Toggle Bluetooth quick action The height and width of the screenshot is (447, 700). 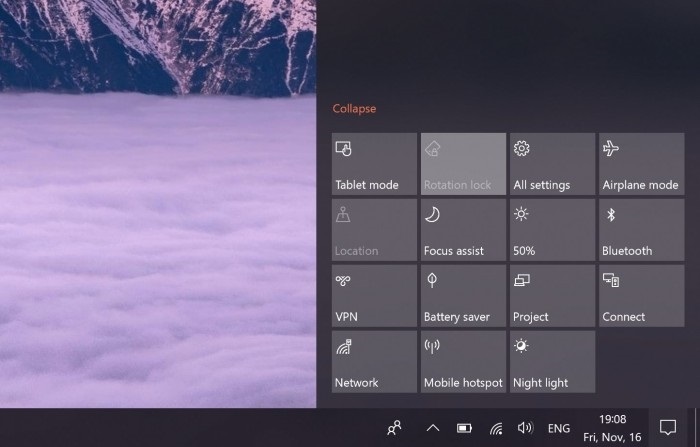click(641, 230)
